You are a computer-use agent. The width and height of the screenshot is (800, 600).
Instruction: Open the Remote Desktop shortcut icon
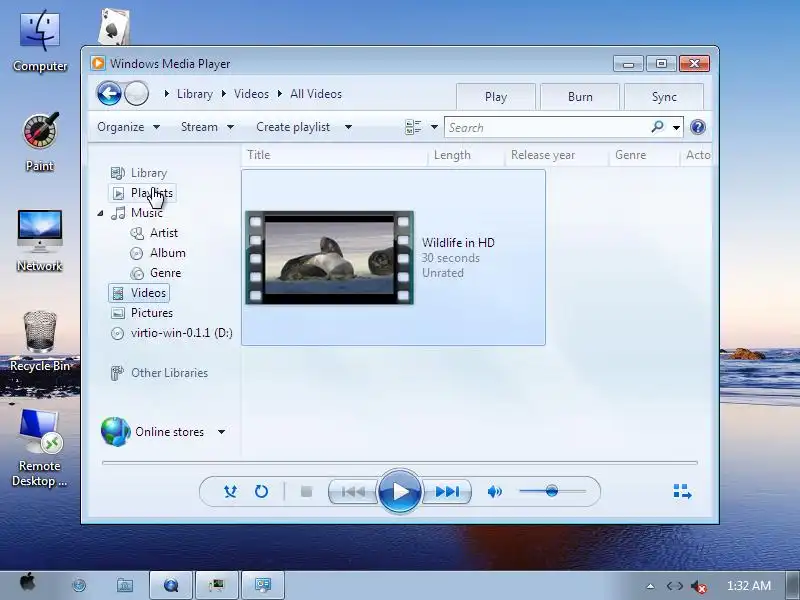40,448
